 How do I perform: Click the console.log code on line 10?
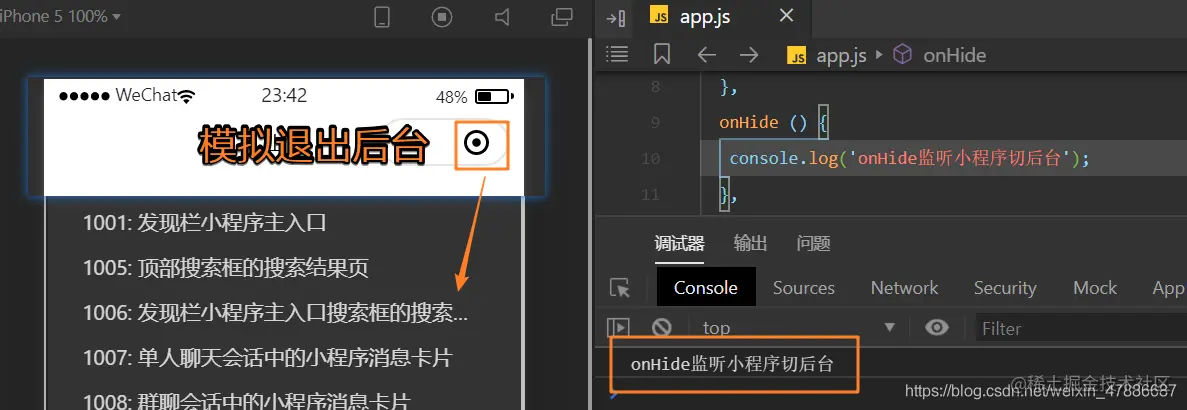908,159
